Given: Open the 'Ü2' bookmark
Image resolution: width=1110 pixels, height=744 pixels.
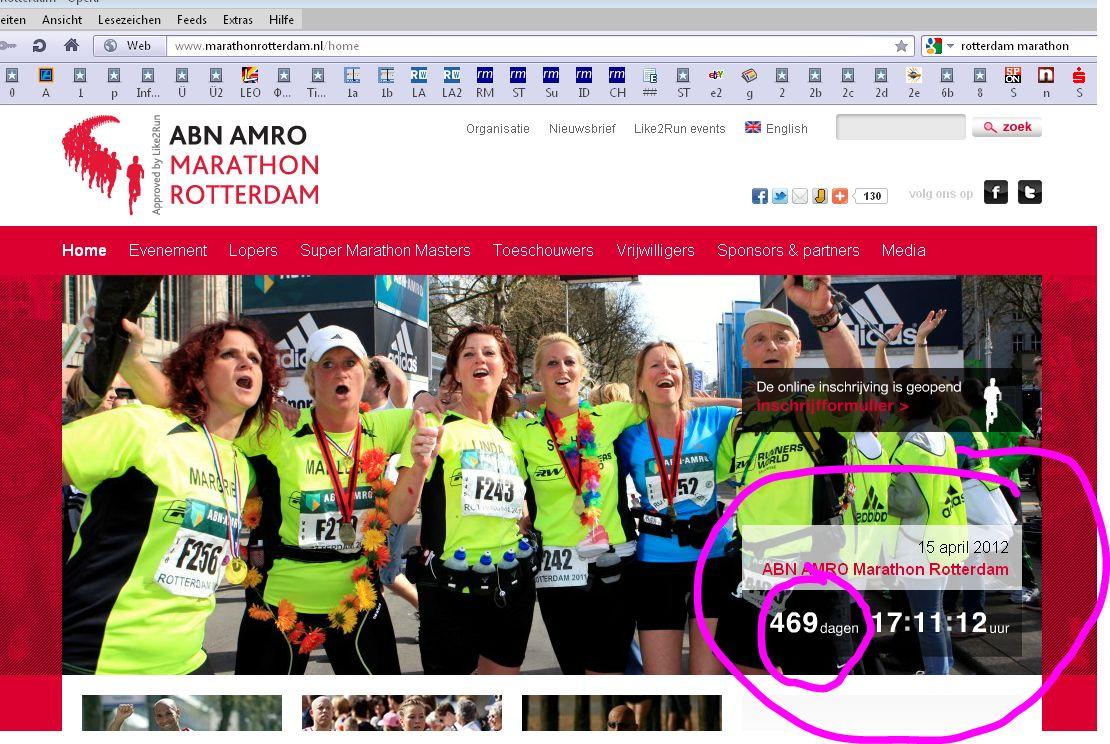Looking at the screenshot, I should (x=216, y=82).
